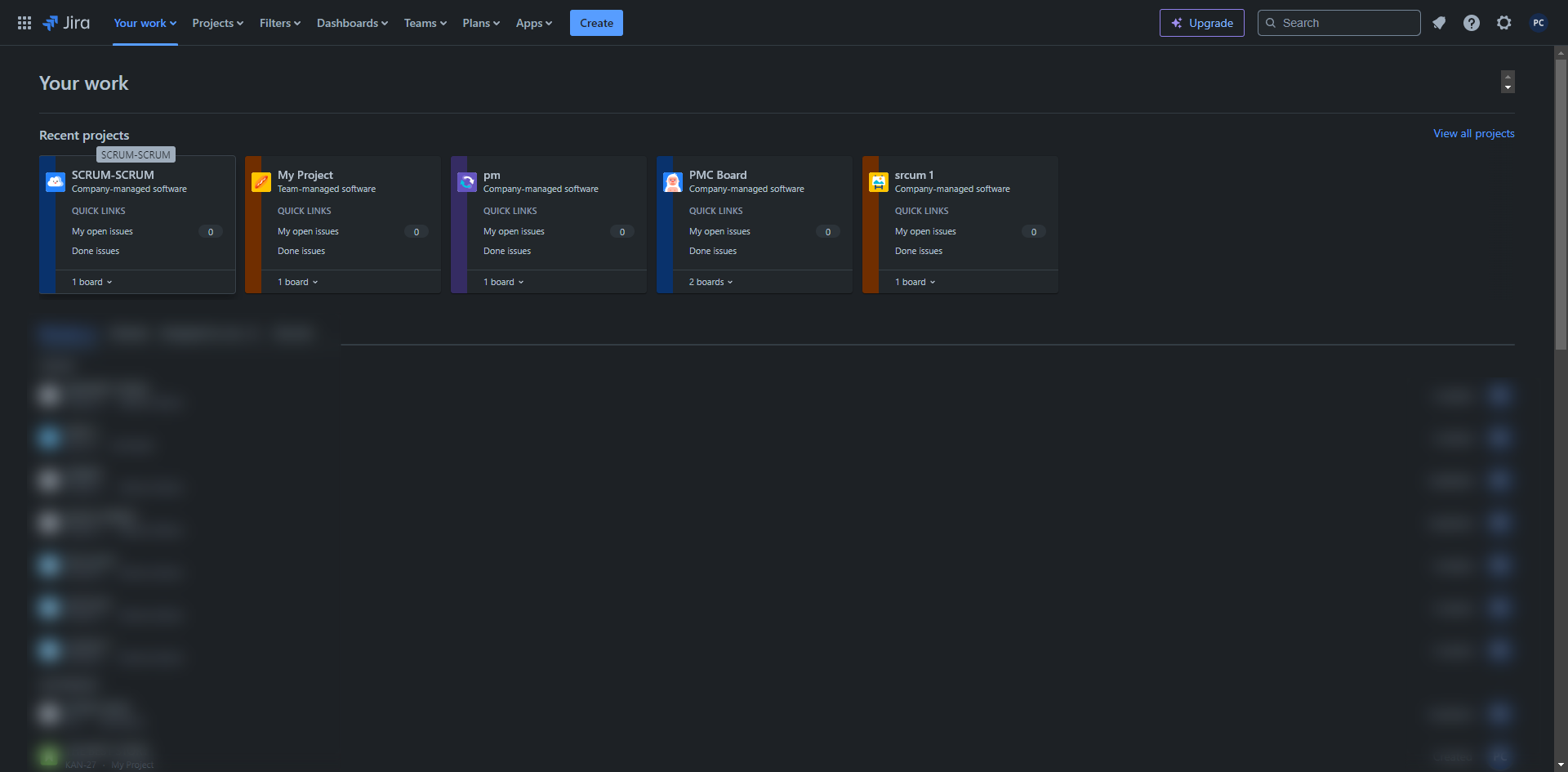Expand the Apps dropdown
The width and height of the screenshot is (1568, 772).
tap(534, 23)
